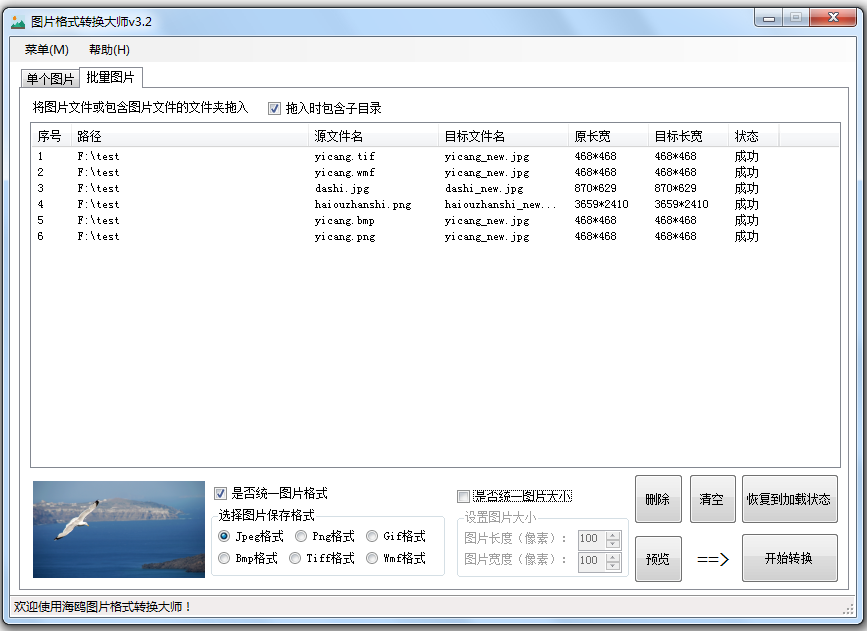This screenshot has width=867, height=631.
Task: Click the 状态 column header
Action: click(754, 136)
